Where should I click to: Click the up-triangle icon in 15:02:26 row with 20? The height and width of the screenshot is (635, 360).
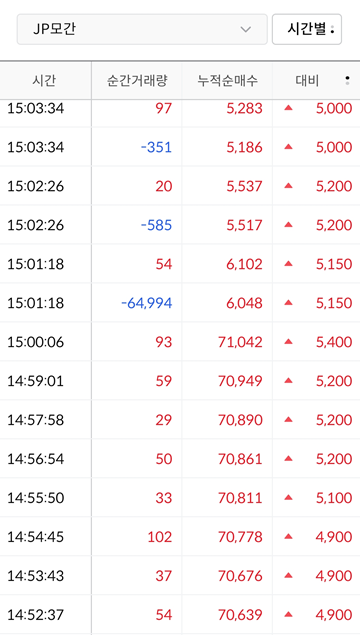click(x=288, y=185)
